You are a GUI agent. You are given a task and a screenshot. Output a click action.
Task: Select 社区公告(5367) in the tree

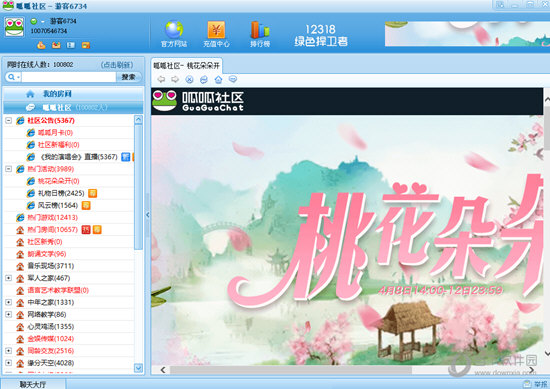pyautogui.click(x=51, y=121)
